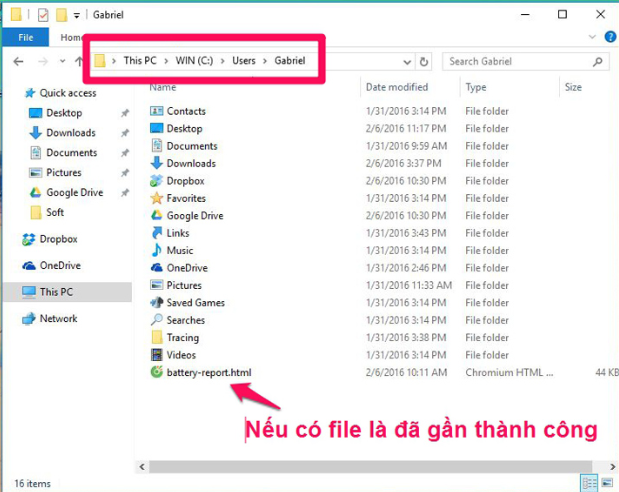Open Network in the navigation pane

coord(58,319)
